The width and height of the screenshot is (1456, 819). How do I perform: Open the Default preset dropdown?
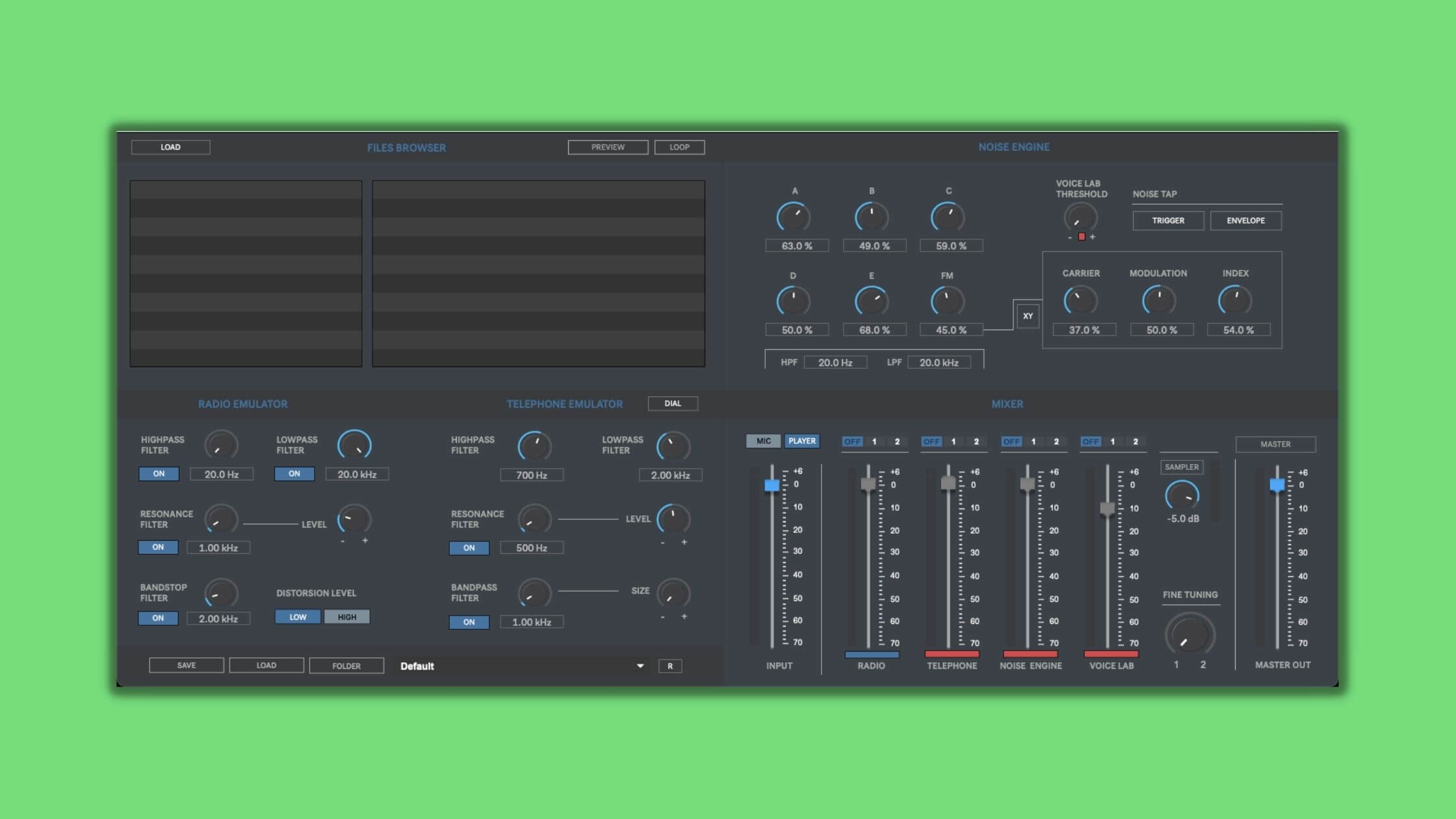point(523,666)
